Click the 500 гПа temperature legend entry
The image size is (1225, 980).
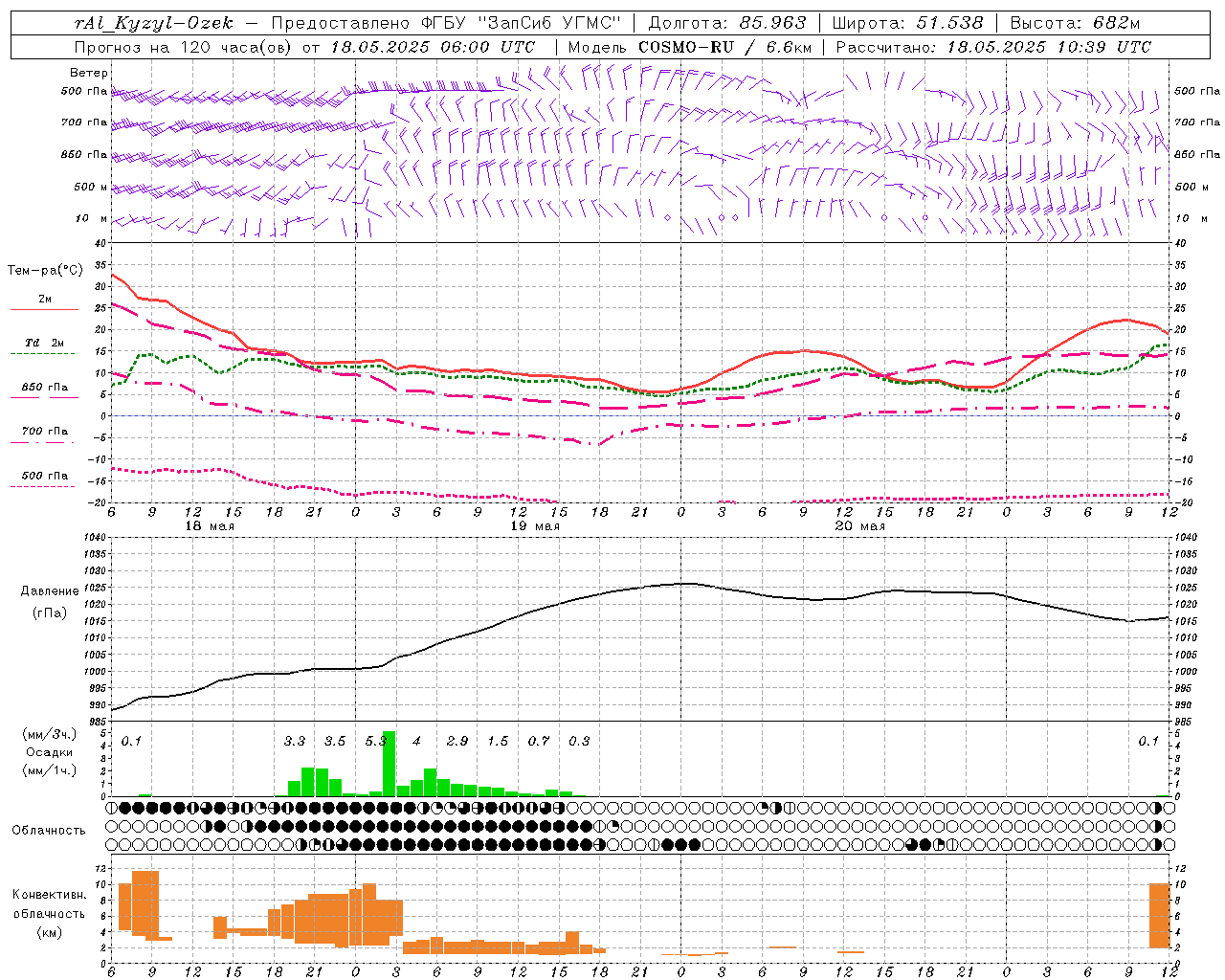pyautogui.click(x=45, y=476)
